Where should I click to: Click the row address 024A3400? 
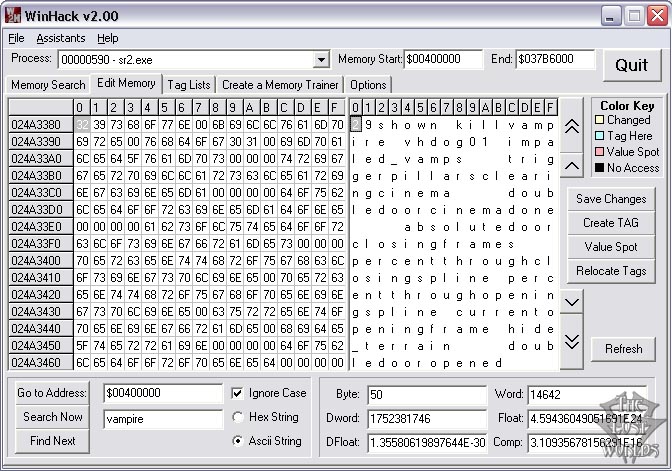point(41,261)
